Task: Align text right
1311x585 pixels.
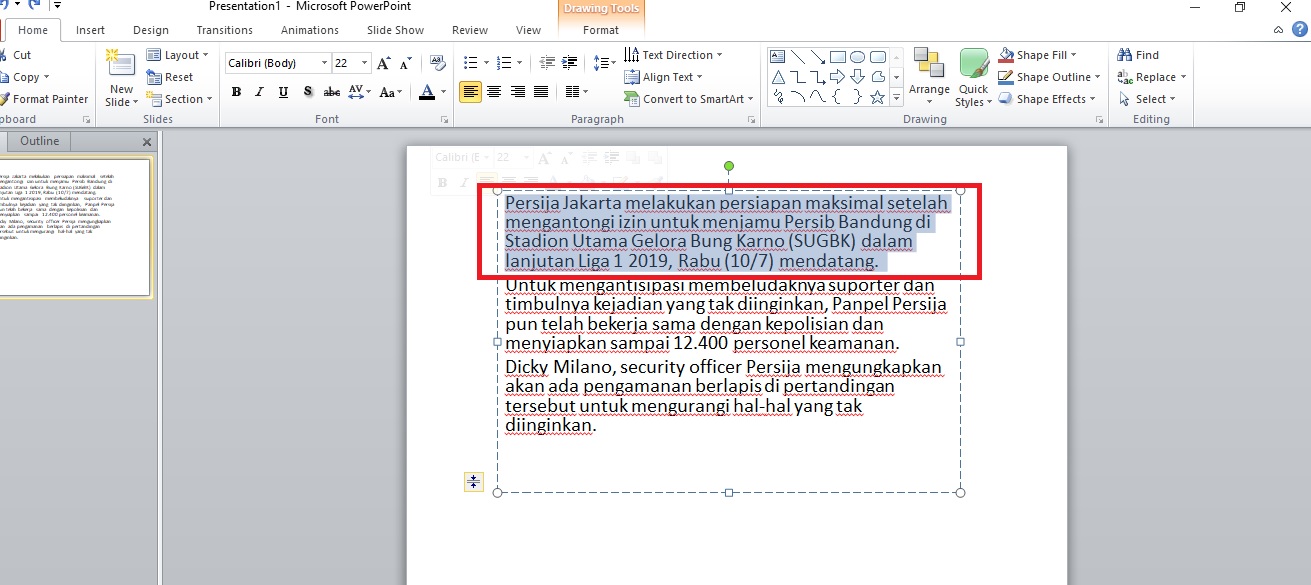Action: click(518, 92)
